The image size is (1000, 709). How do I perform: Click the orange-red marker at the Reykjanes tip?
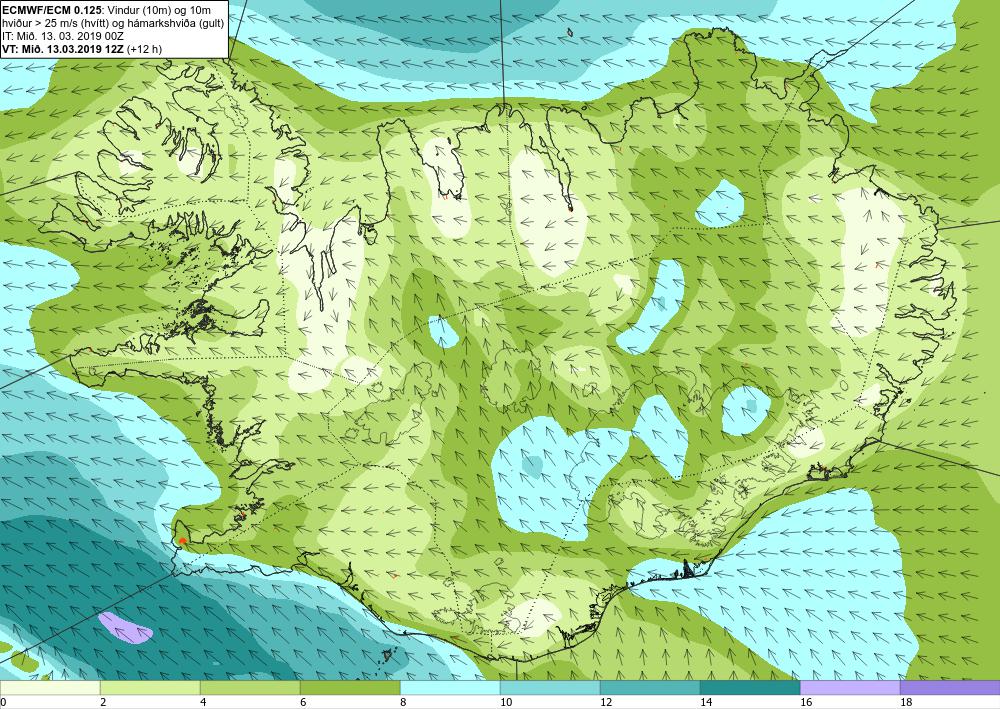click(182, 541)
